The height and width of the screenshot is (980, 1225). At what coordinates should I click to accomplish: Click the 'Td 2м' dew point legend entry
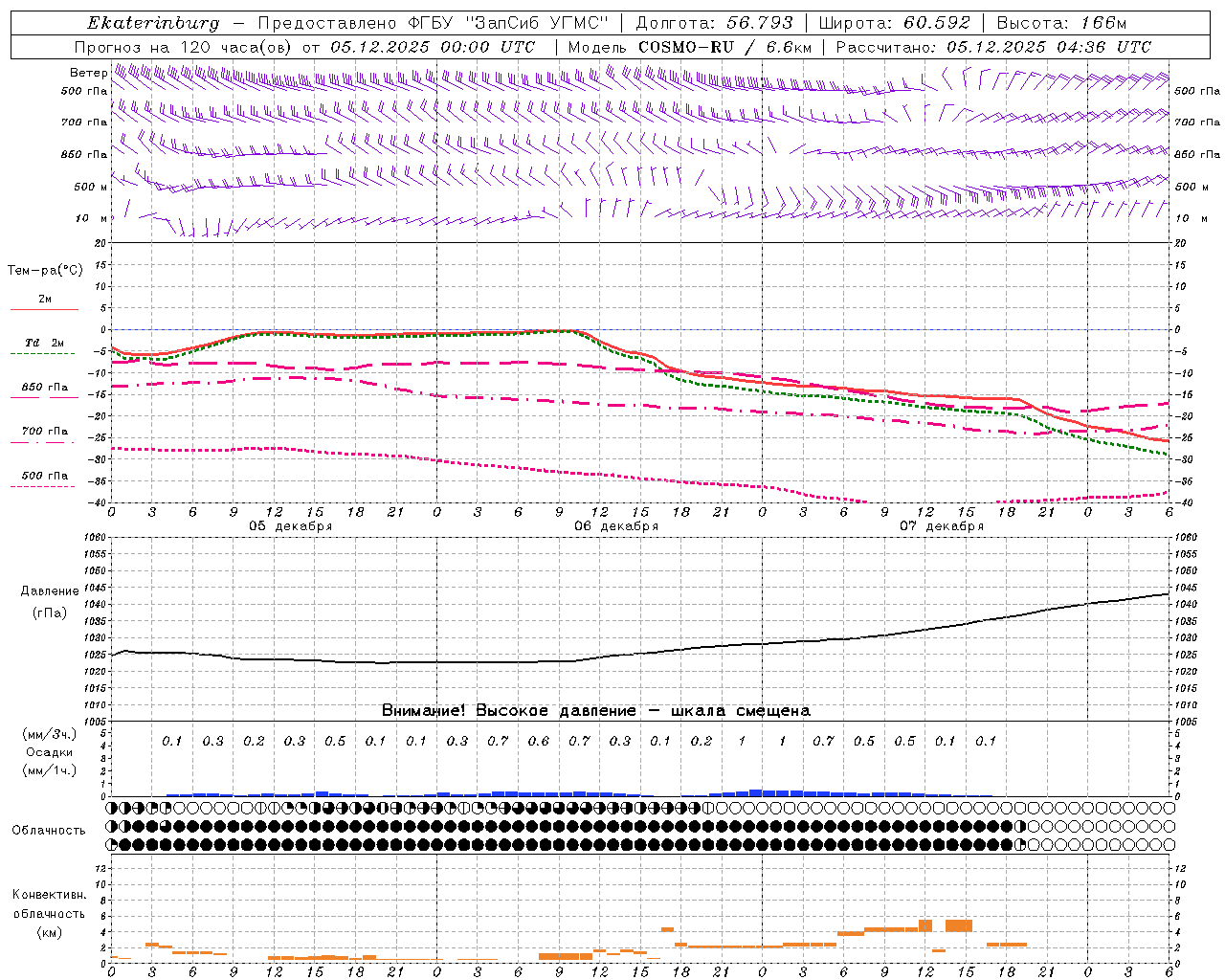click(x=45, y=343)
